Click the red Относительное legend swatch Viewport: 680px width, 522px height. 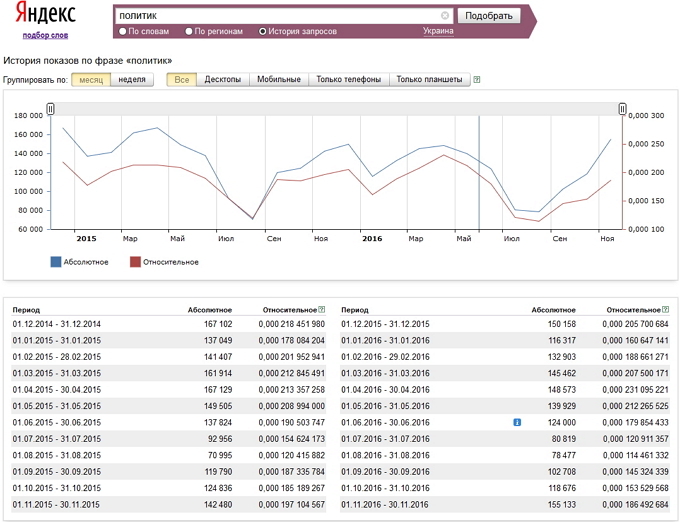pyautogui.click(x=135, y=262)
